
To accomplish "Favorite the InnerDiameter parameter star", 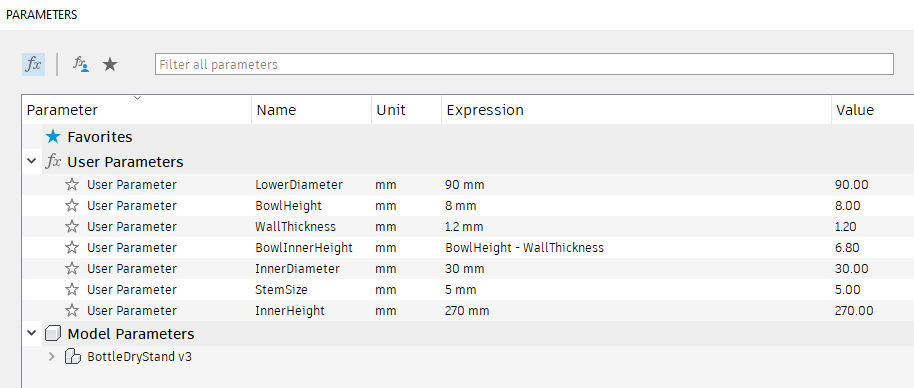I will 72,269.
